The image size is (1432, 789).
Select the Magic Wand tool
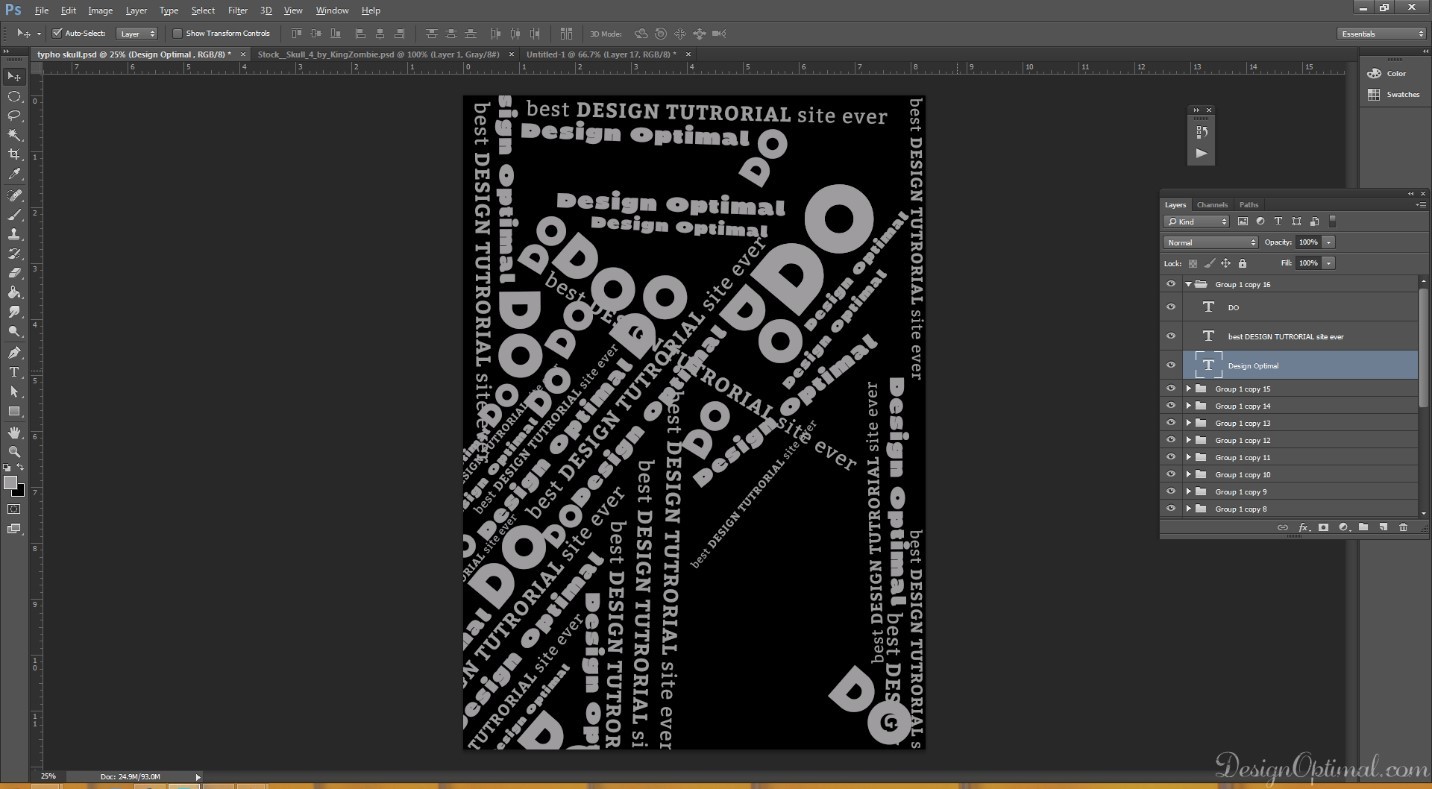14,135
